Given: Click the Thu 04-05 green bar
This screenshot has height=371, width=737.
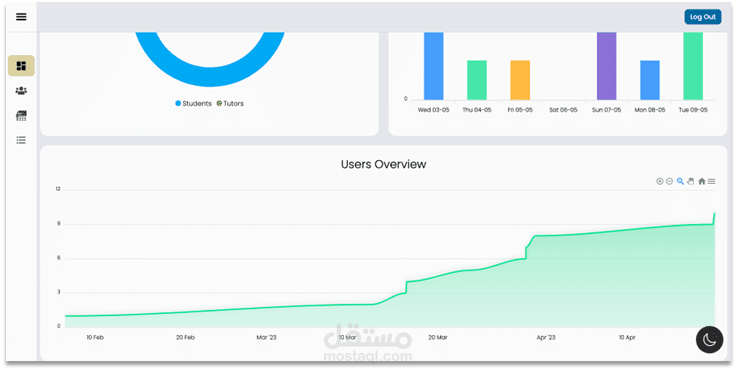Looking at the screenshot, I should click(477, 80).
